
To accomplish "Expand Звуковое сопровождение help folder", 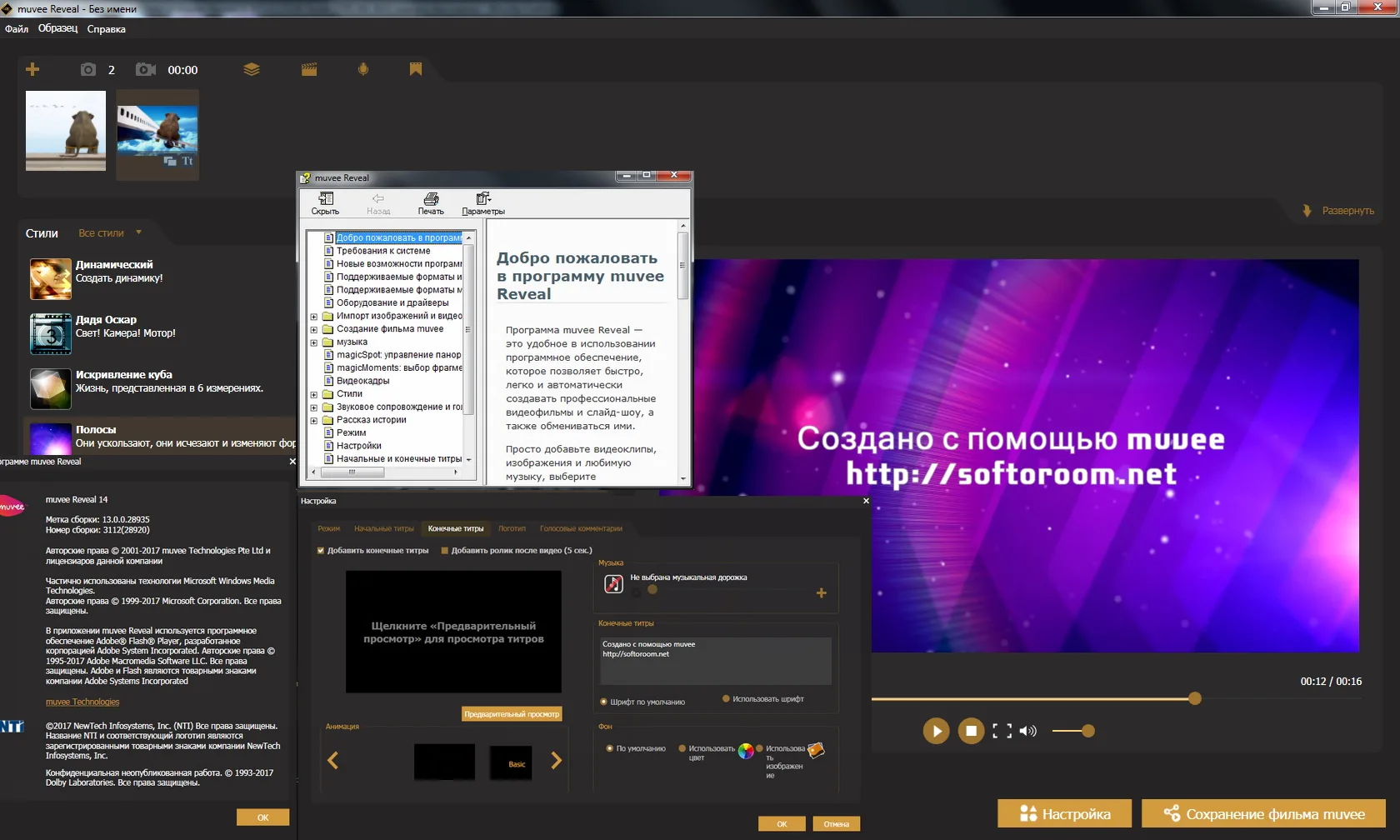I will tap(314, 407).
